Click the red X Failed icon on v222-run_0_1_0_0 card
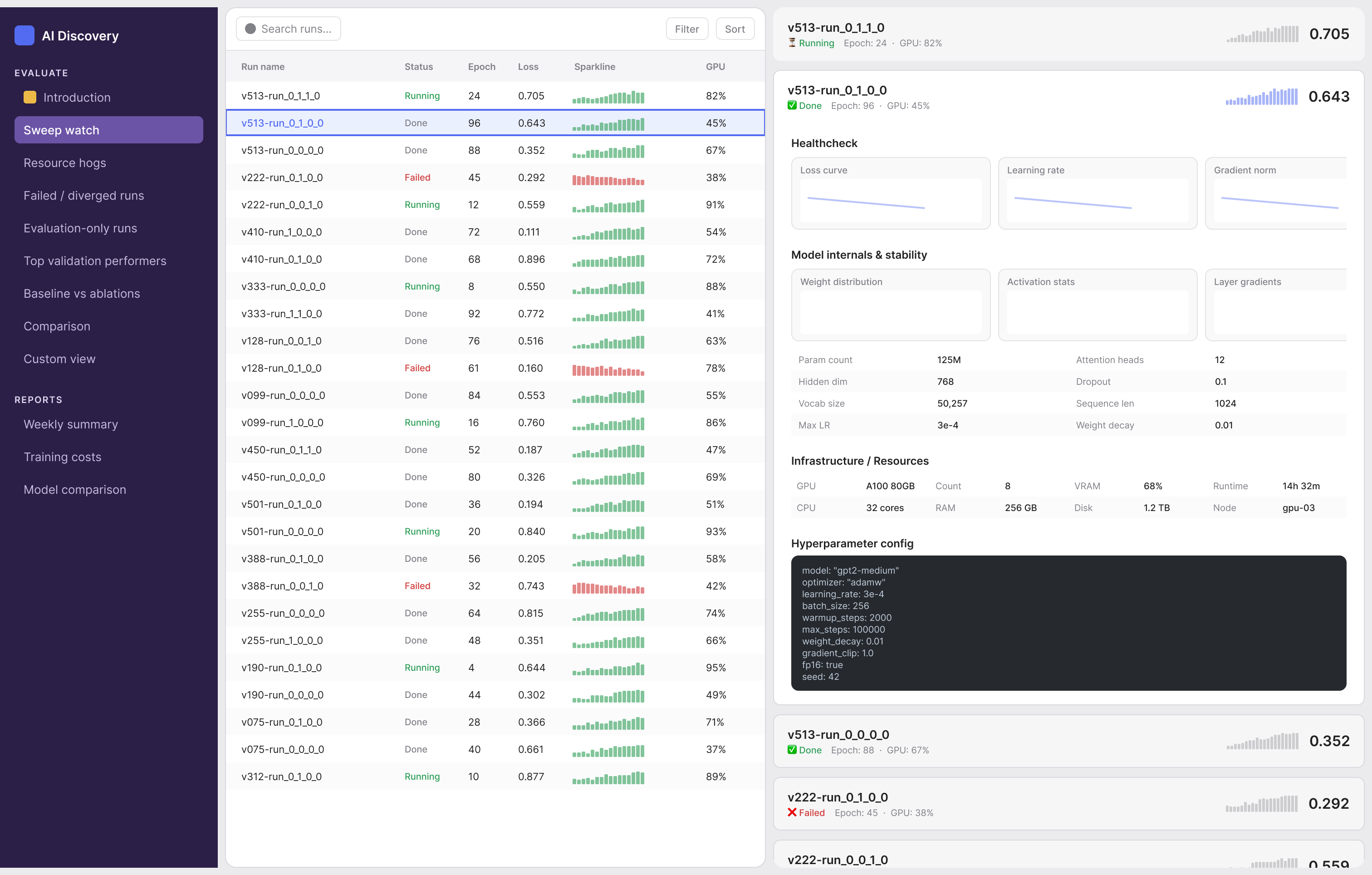This screenshot has height=875, width=1372. pos(792,812)
